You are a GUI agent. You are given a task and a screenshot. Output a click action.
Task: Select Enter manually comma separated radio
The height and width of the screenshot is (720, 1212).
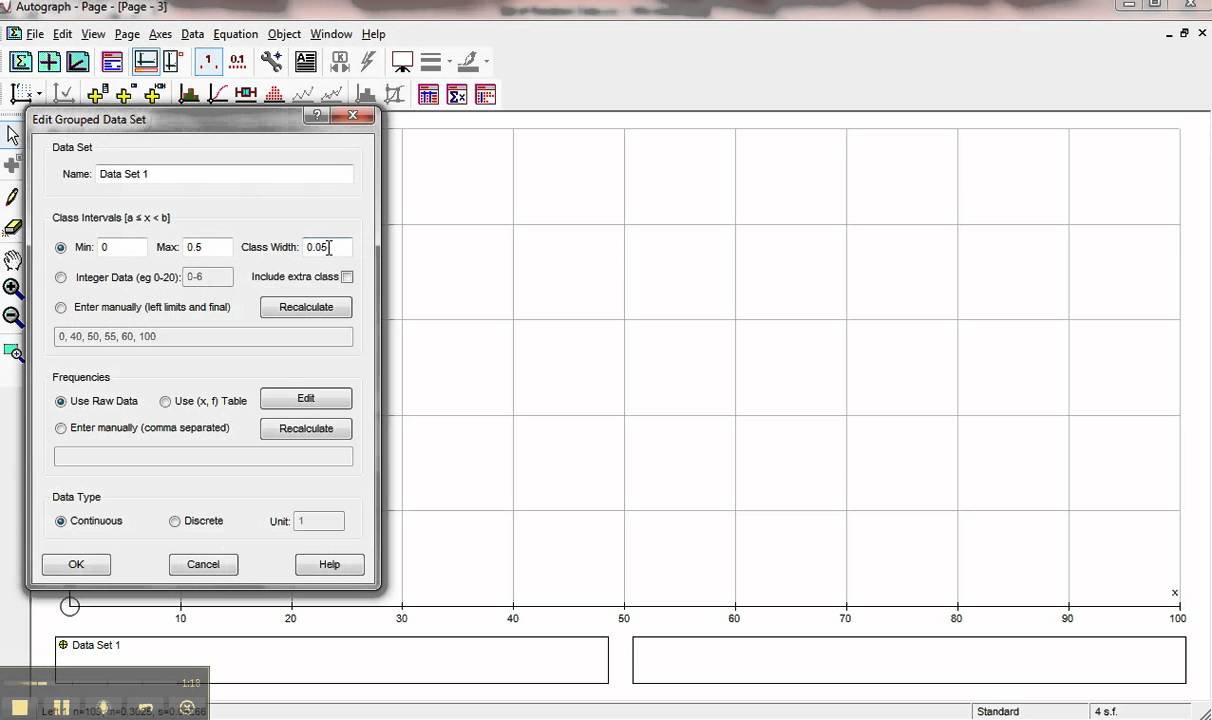pyautogui.click(x=61, y=428)
